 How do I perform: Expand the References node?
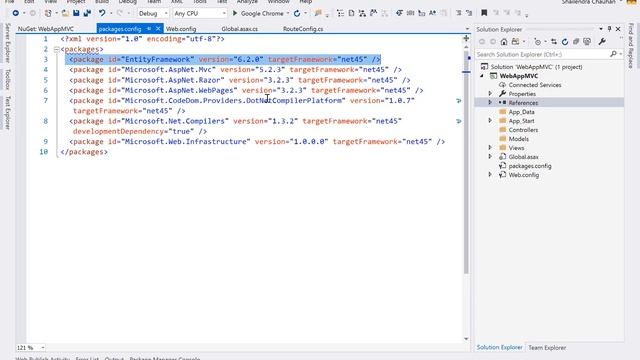(x=490, y=102)
